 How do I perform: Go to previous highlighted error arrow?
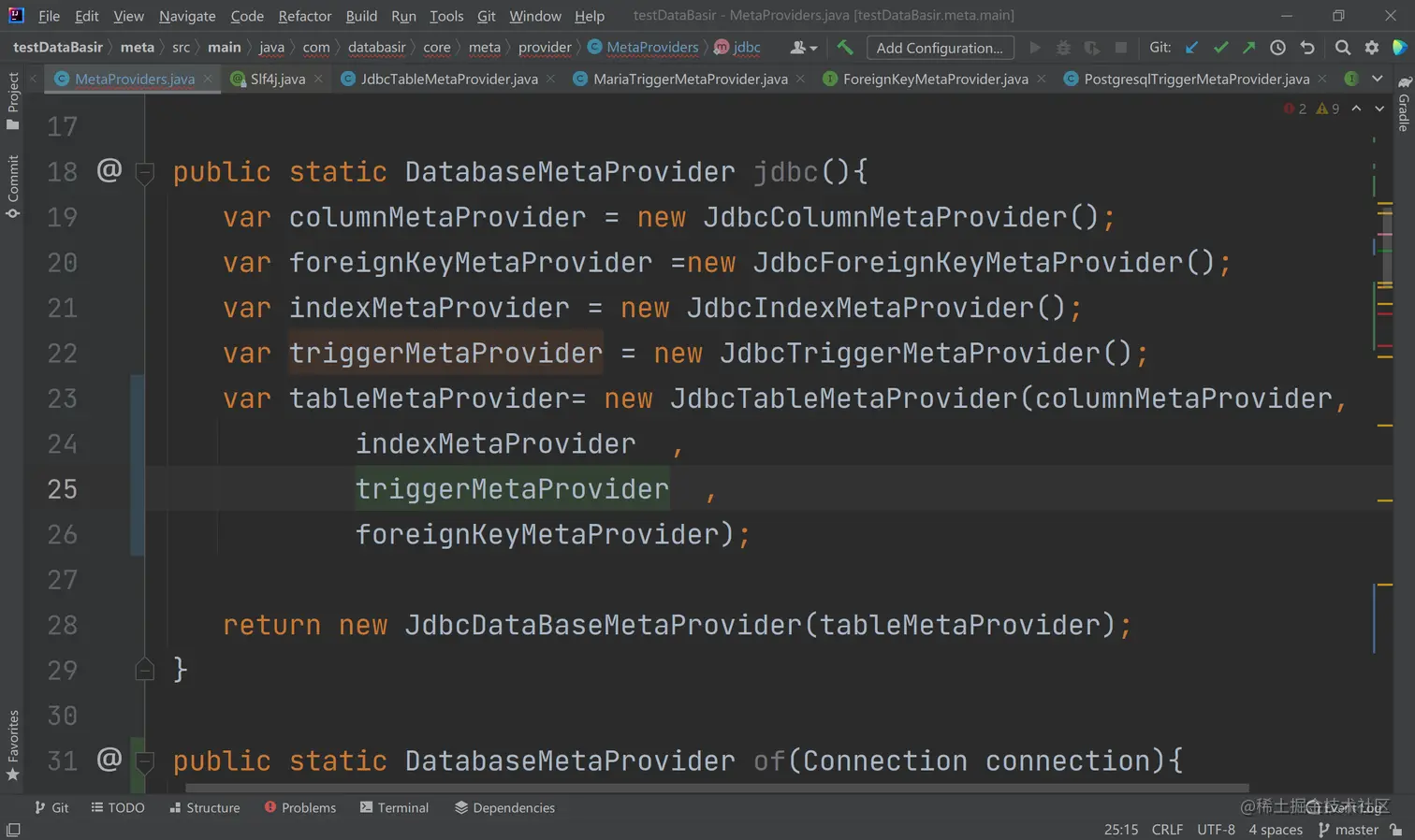[1356, 109]
